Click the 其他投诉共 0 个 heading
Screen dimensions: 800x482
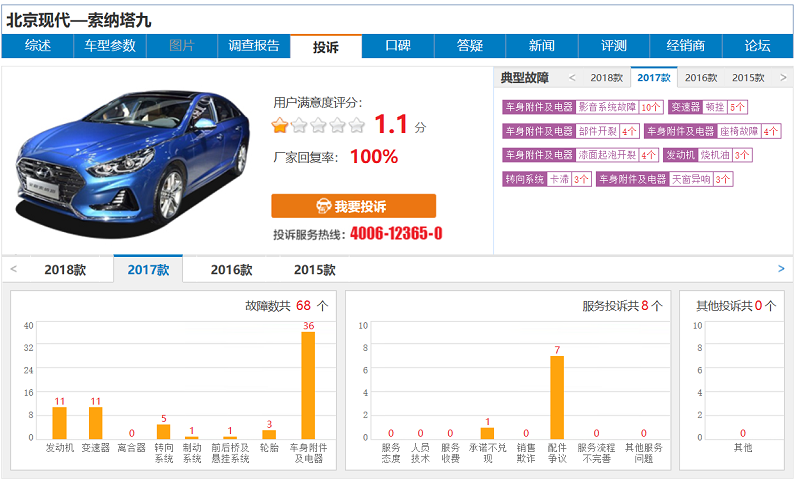[x=736, y=306]
